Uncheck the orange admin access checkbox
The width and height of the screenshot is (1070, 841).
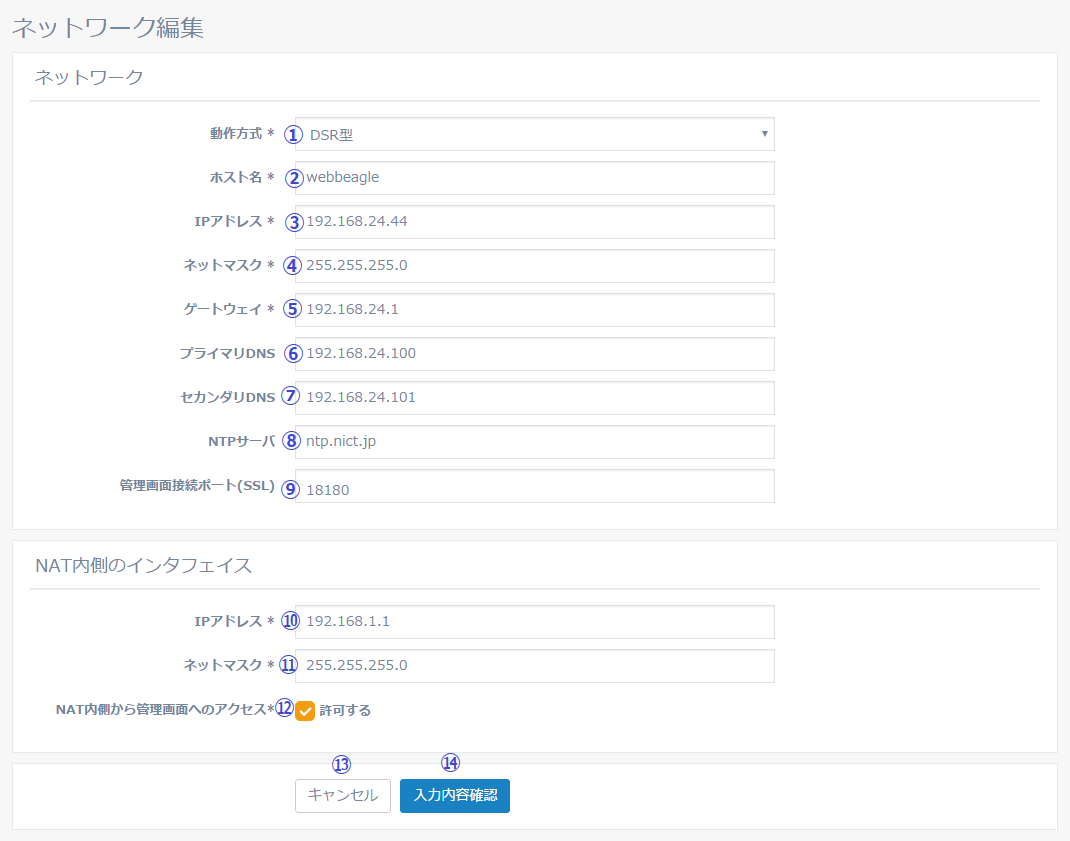(305, 710)
